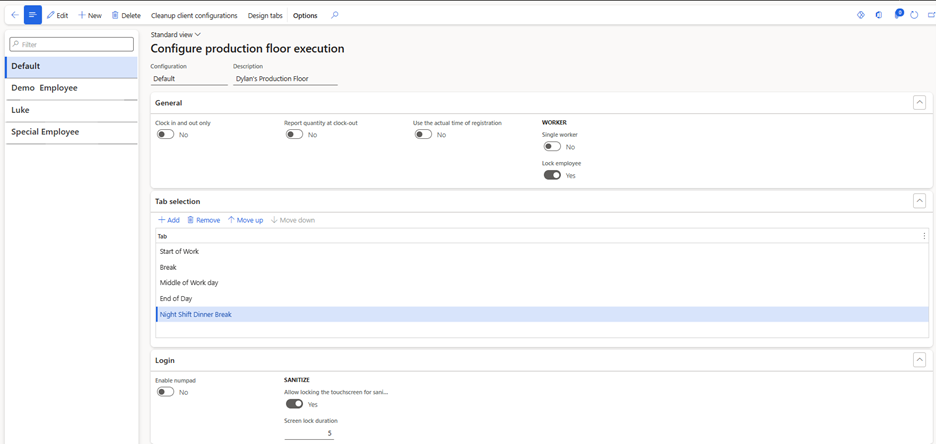Open the Office integration icon
Image resolution: width=936 pixels, height=444 pixels.
pos(879,15)
